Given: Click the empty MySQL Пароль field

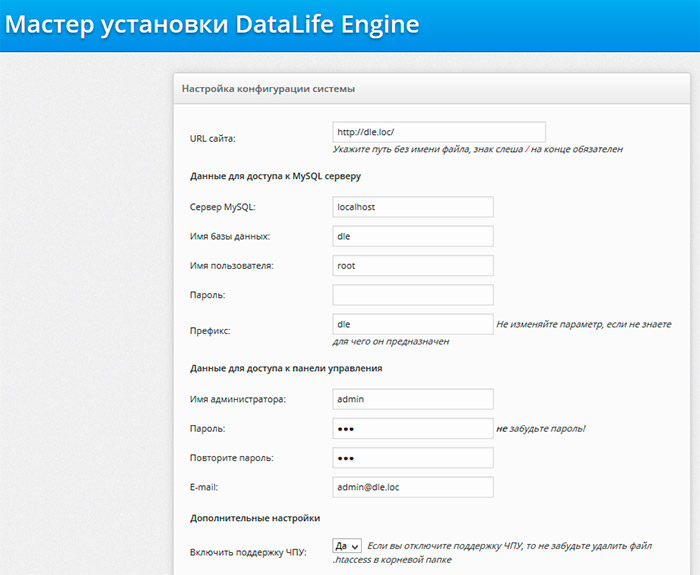Looking at the screenshot, I should pyautogui.click(x=413, y=295).
